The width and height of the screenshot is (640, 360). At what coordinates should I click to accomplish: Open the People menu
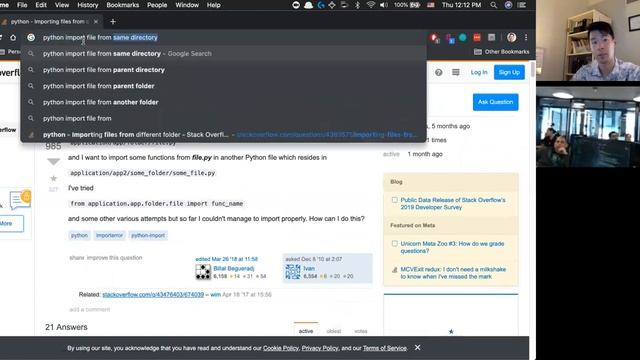[157, 5]
